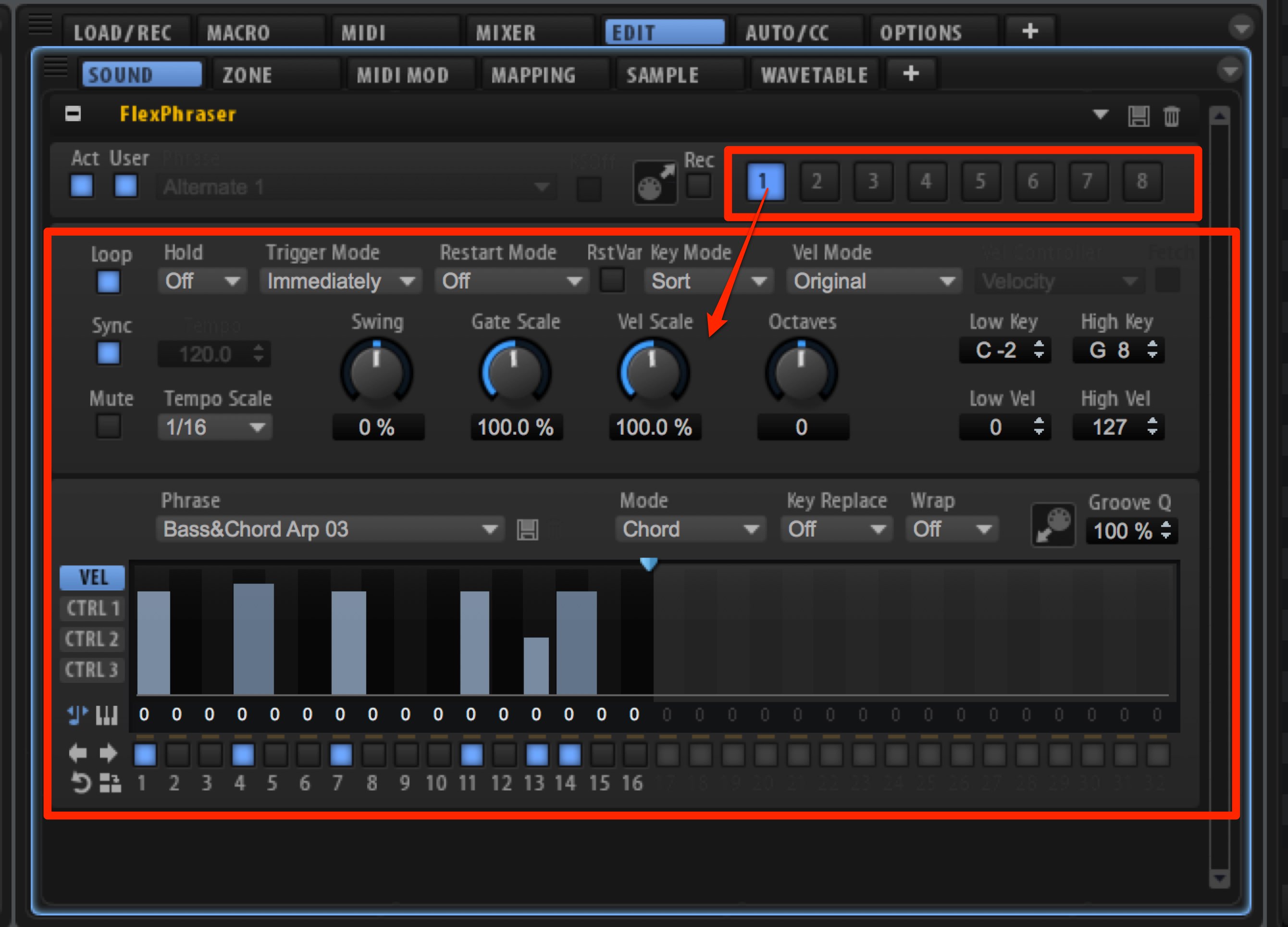
Task: Click the round dropdown button at top right corner
Action: 1241,27
